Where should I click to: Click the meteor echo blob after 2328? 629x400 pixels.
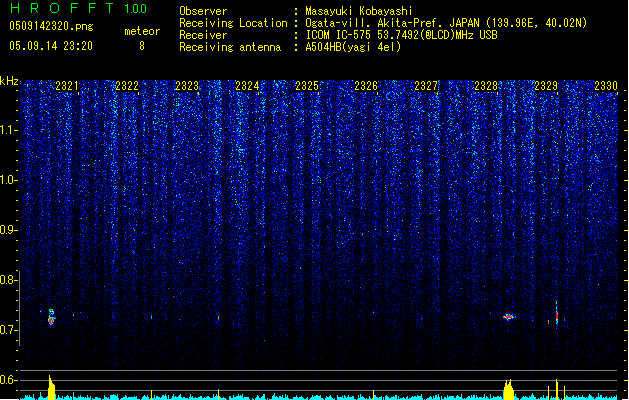(x=509, y=317)
